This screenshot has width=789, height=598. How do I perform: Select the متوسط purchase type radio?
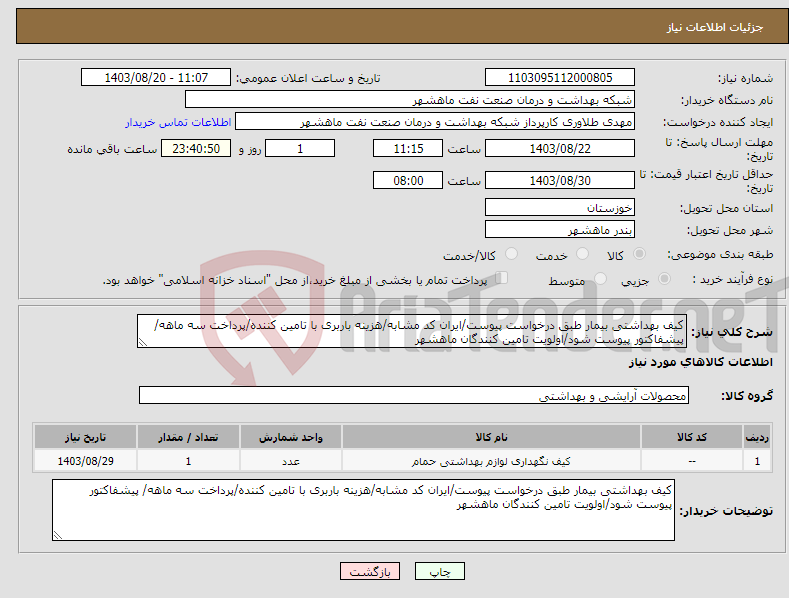(600, 278)
